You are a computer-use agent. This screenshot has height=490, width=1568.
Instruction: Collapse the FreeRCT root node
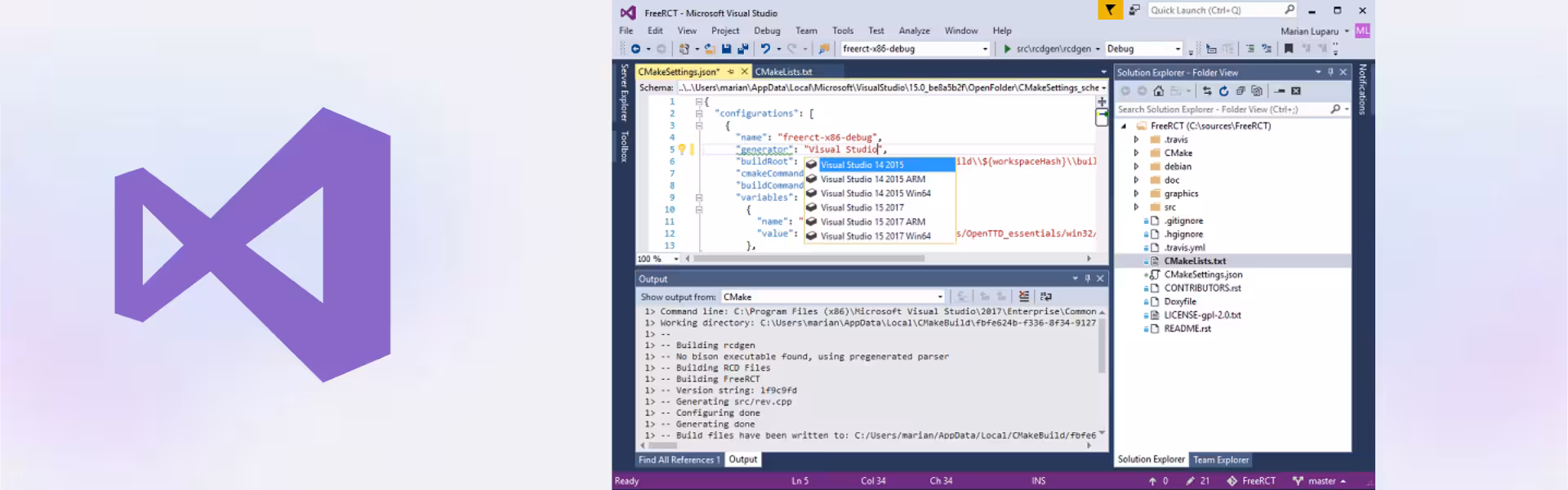1124,126
